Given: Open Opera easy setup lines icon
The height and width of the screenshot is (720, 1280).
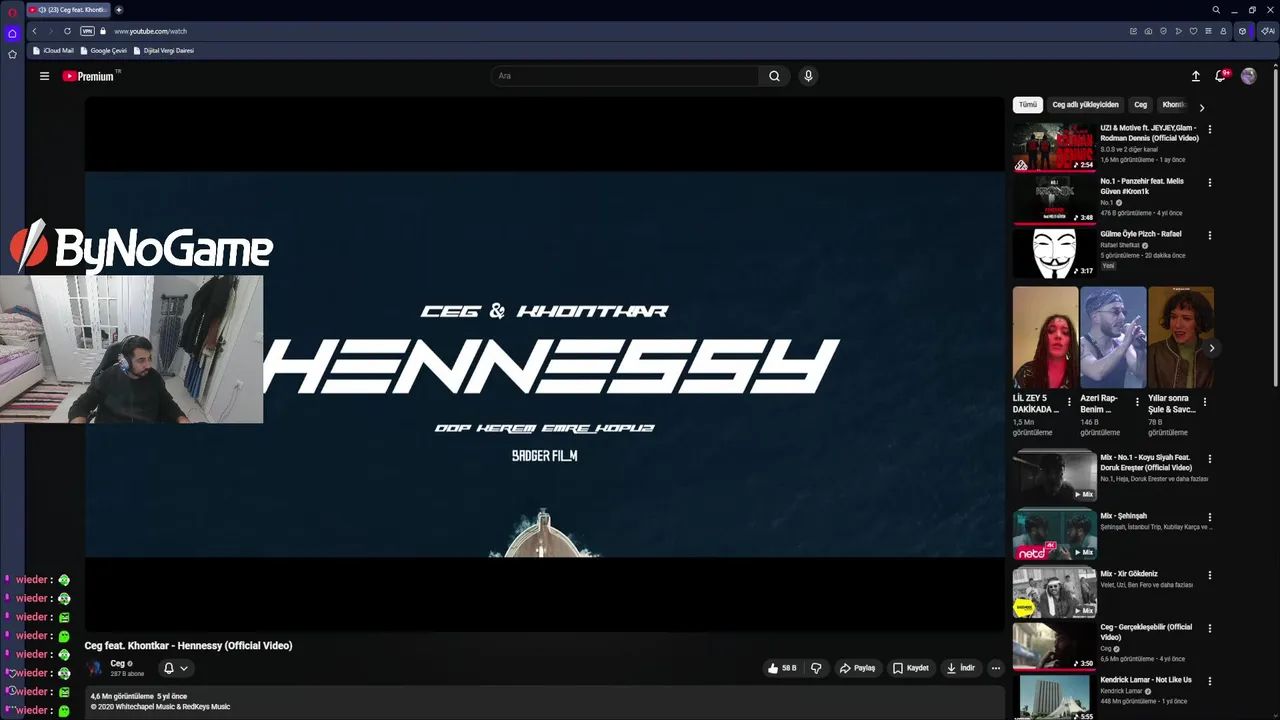Looking at the screenshot, I should [1208, 31].
